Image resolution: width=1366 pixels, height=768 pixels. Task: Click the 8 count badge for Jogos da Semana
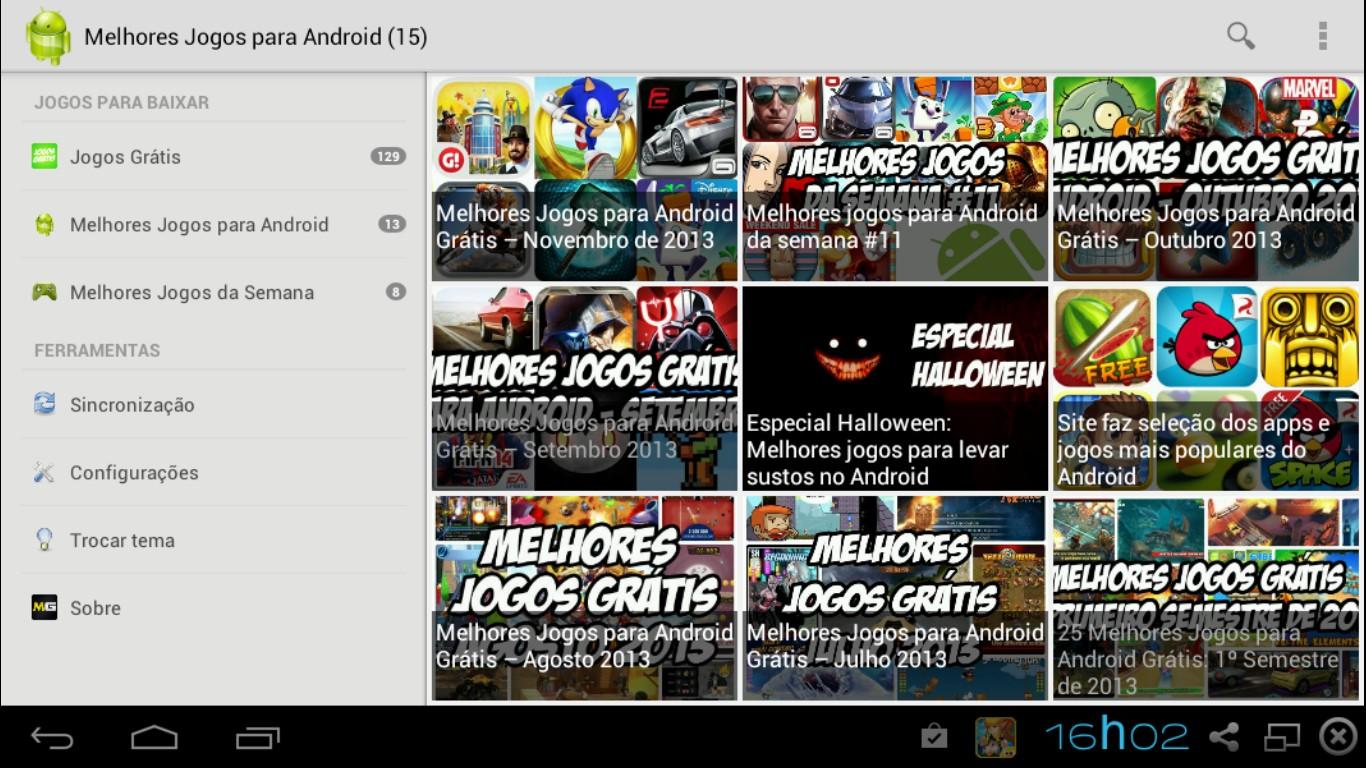tap(396, 292)
